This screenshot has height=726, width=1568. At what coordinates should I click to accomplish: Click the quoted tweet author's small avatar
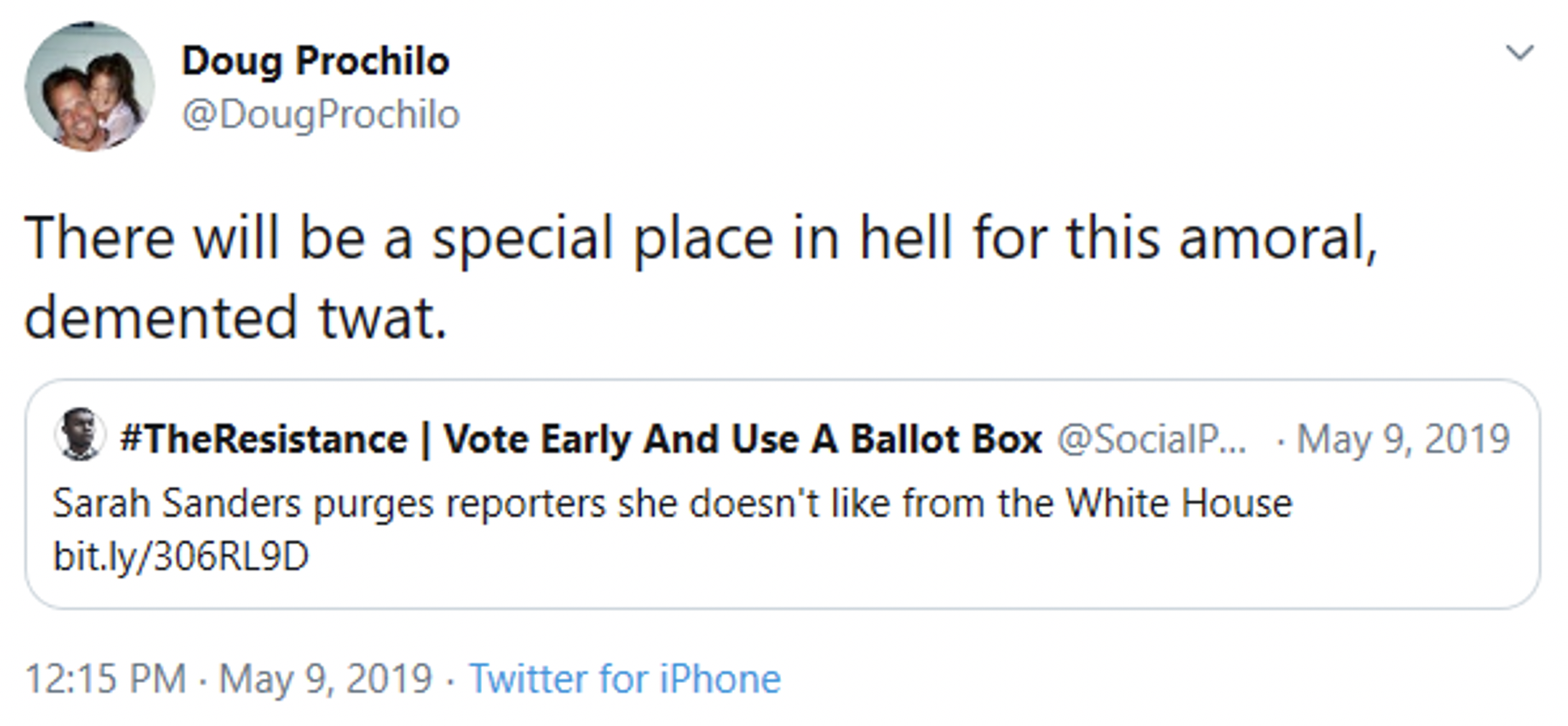(80, 433)
